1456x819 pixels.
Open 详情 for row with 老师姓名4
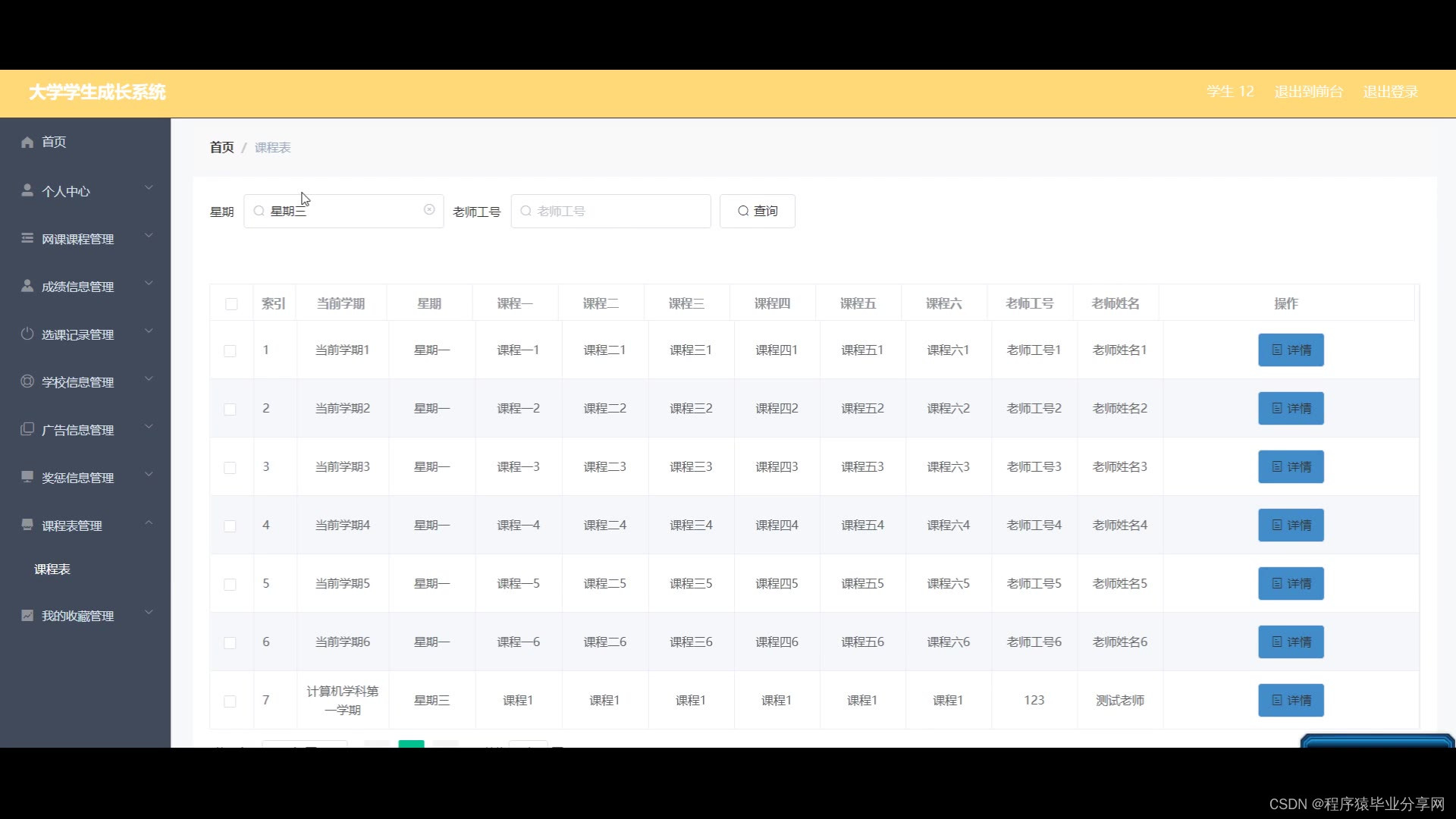[1291, 525]
